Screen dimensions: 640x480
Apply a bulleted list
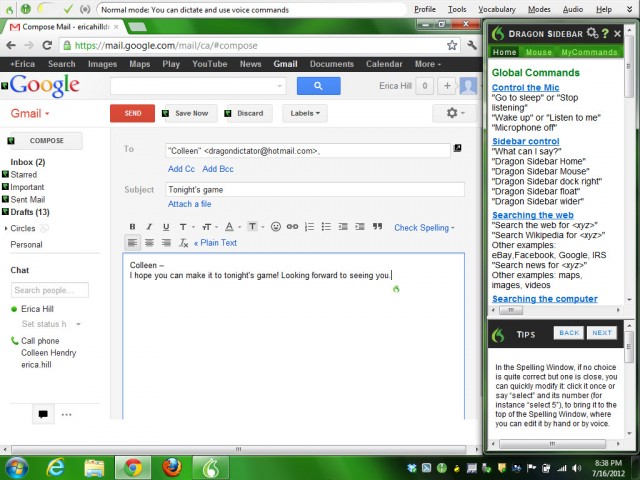point(326,227)
